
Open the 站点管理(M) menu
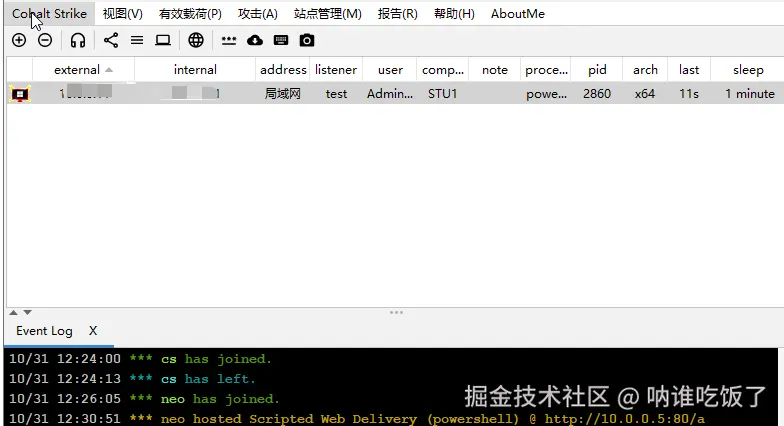(x=328, y=14)
